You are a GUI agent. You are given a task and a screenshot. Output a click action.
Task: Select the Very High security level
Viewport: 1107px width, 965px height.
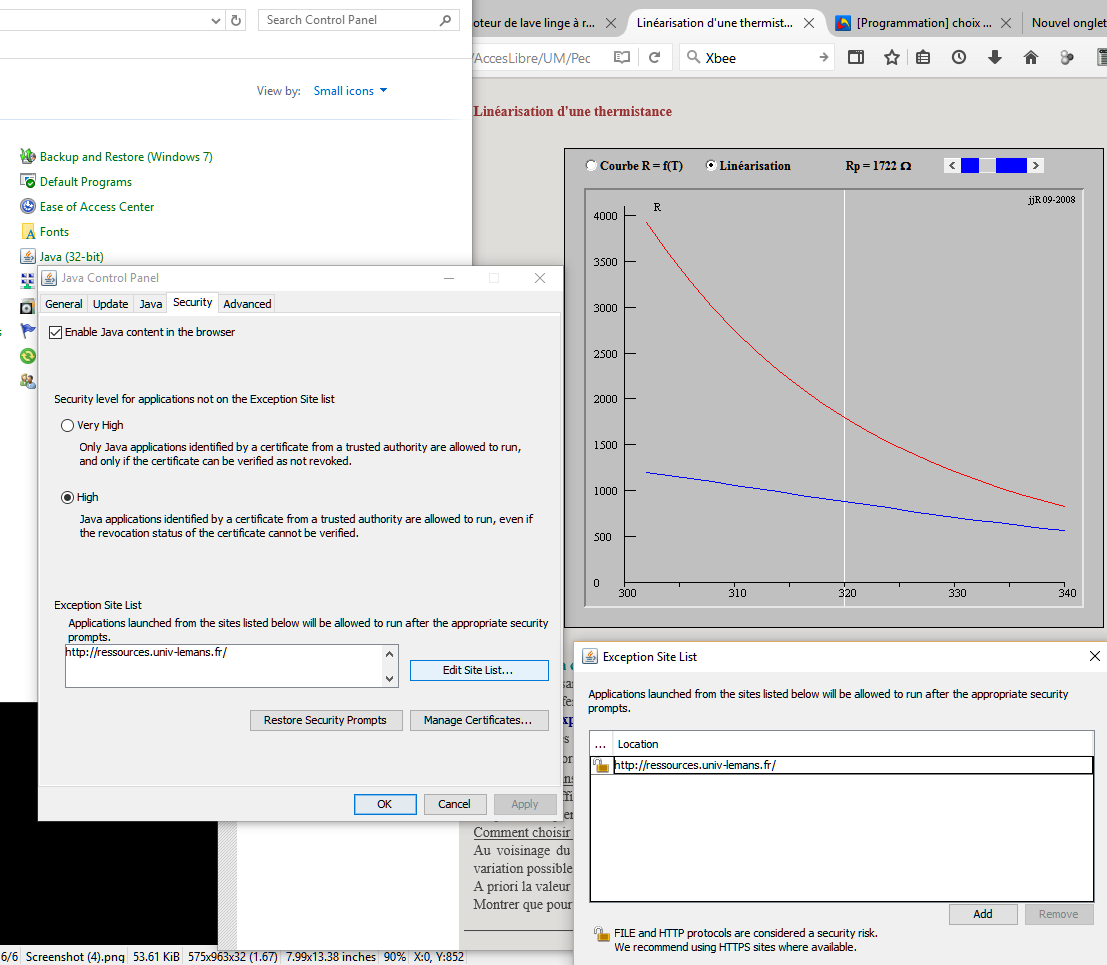click(x=68, y=425)
